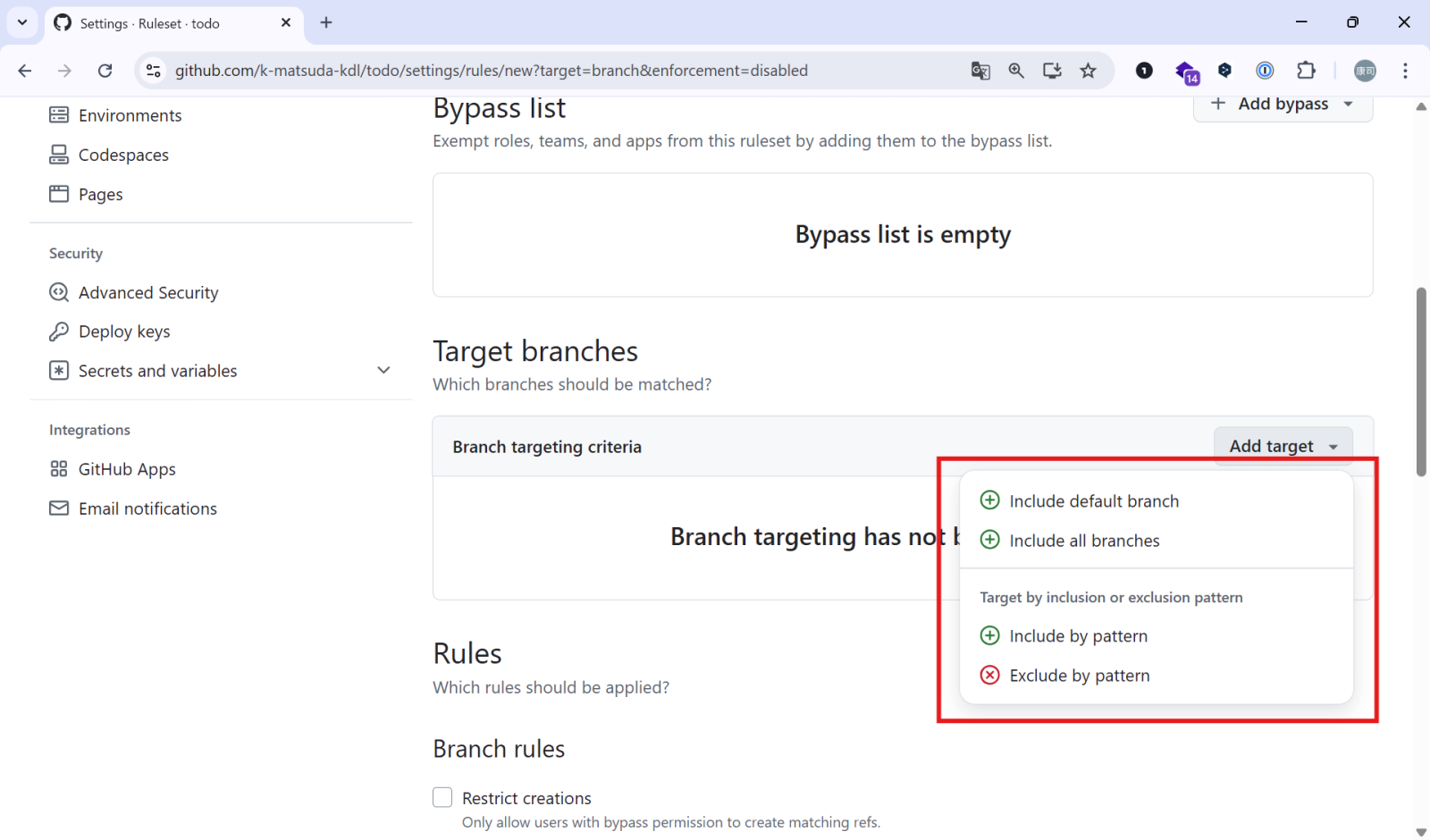Enable the Restrict creations checkbox

click(442, 797)
